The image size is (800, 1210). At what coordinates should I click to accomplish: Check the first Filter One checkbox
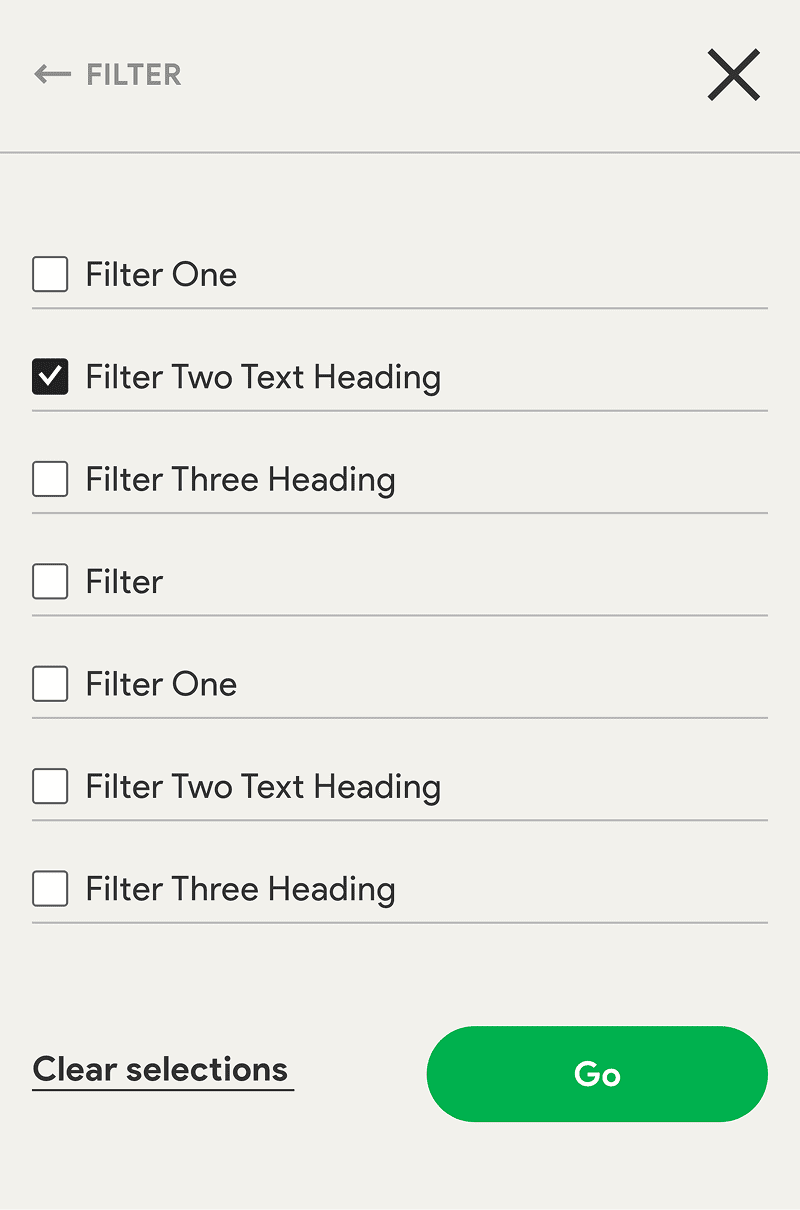click(x=50, y=274)
